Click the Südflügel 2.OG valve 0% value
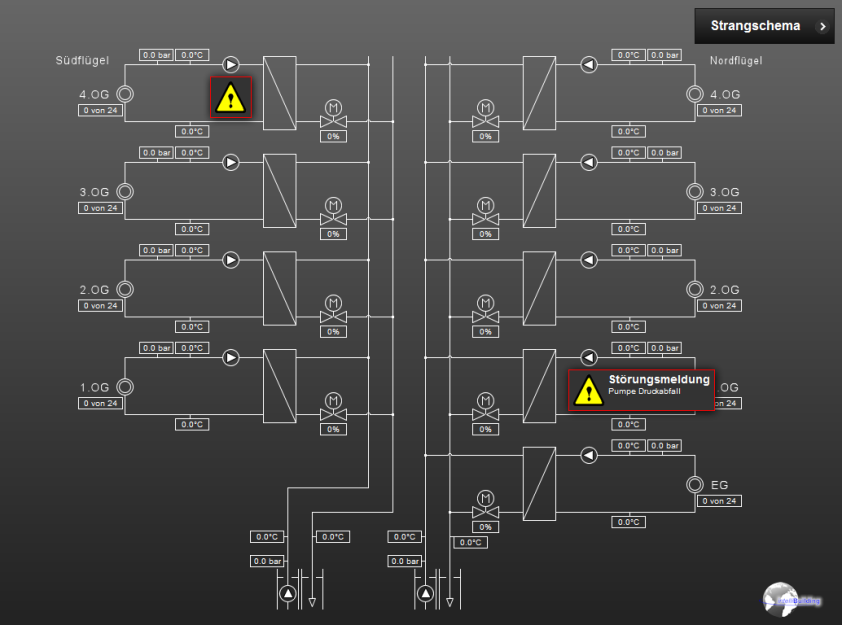 click(x=332, y=331)
